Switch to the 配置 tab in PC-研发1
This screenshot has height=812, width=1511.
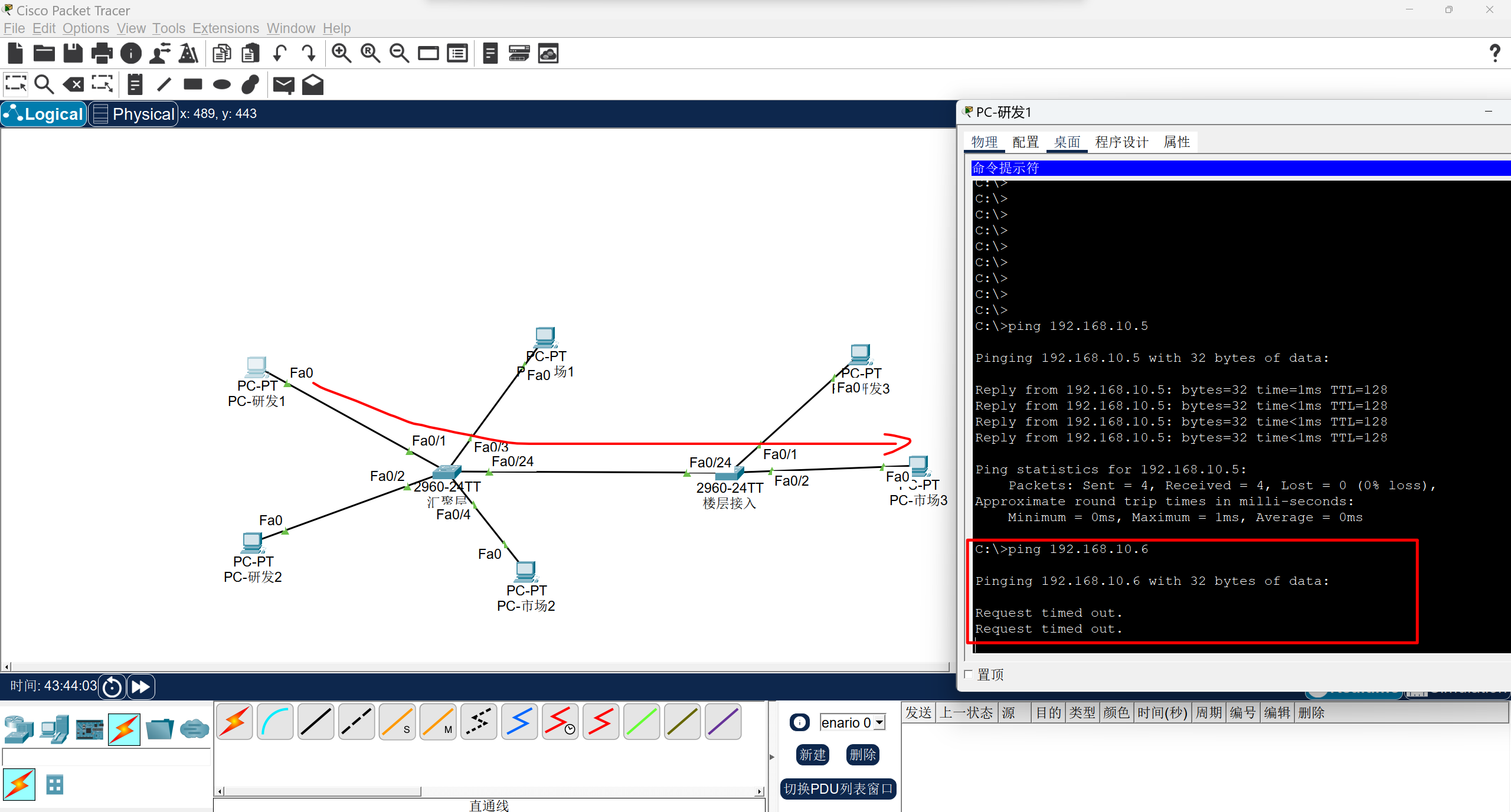click(x=1026, y=142)
